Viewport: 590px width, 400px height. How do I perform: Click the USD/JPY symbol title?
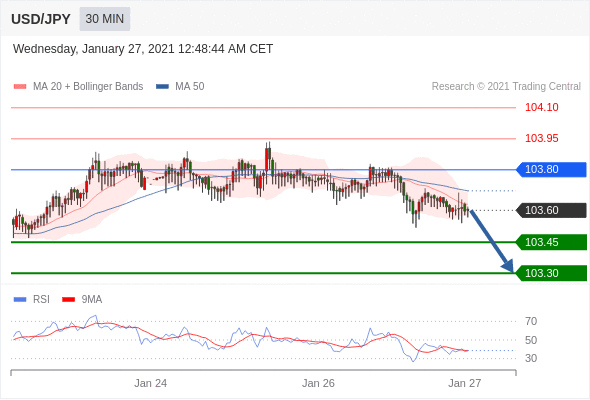[41, 19]
